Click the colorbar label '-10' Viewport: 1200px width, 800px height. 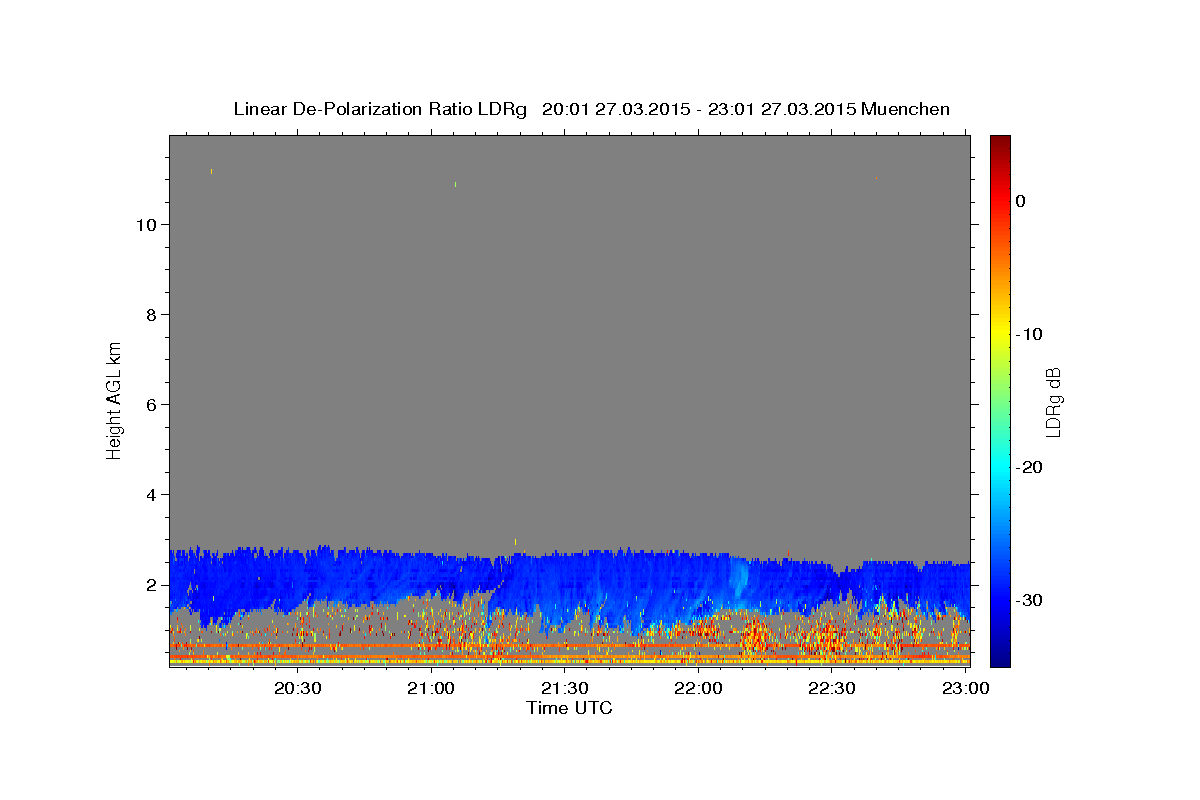[1030, 334]
